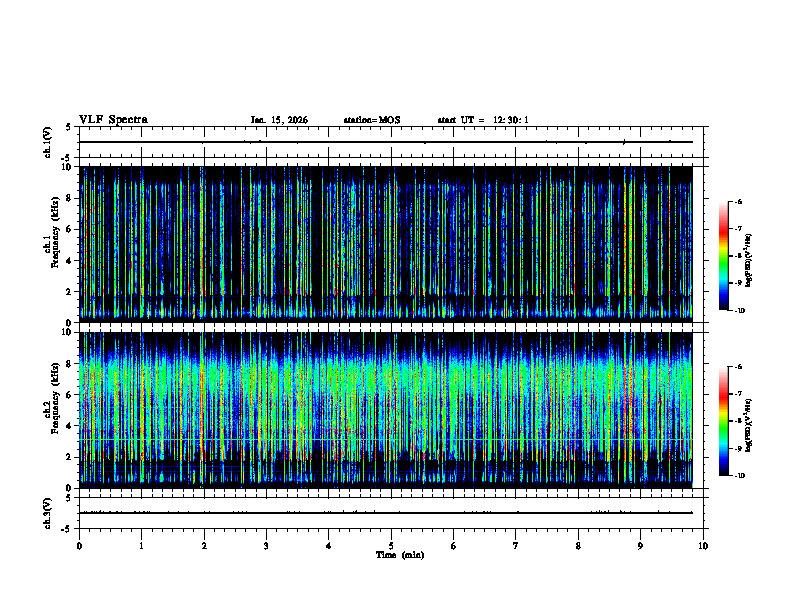The height and width of the screenshot is (612, 792).
Task: Click the ch.3 voltage waveform trace panel
Action: coord(391,513)
